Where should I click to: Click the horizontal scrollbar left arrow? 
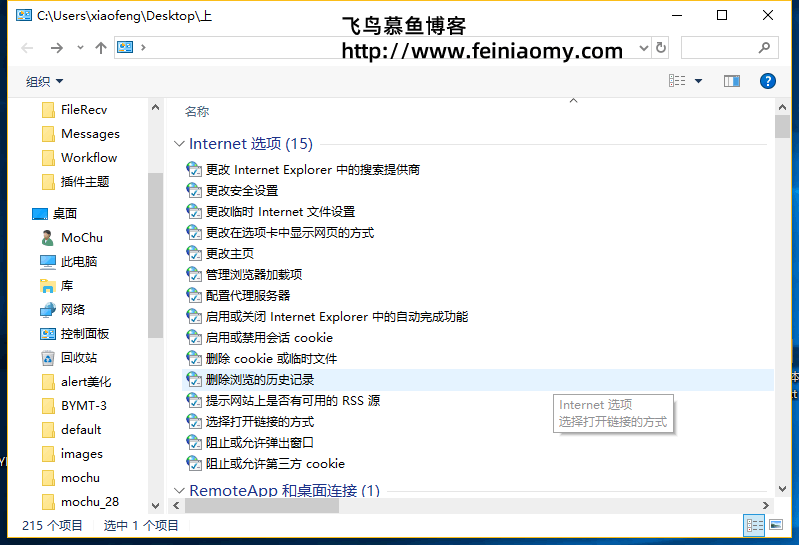[x=176, y=505]
